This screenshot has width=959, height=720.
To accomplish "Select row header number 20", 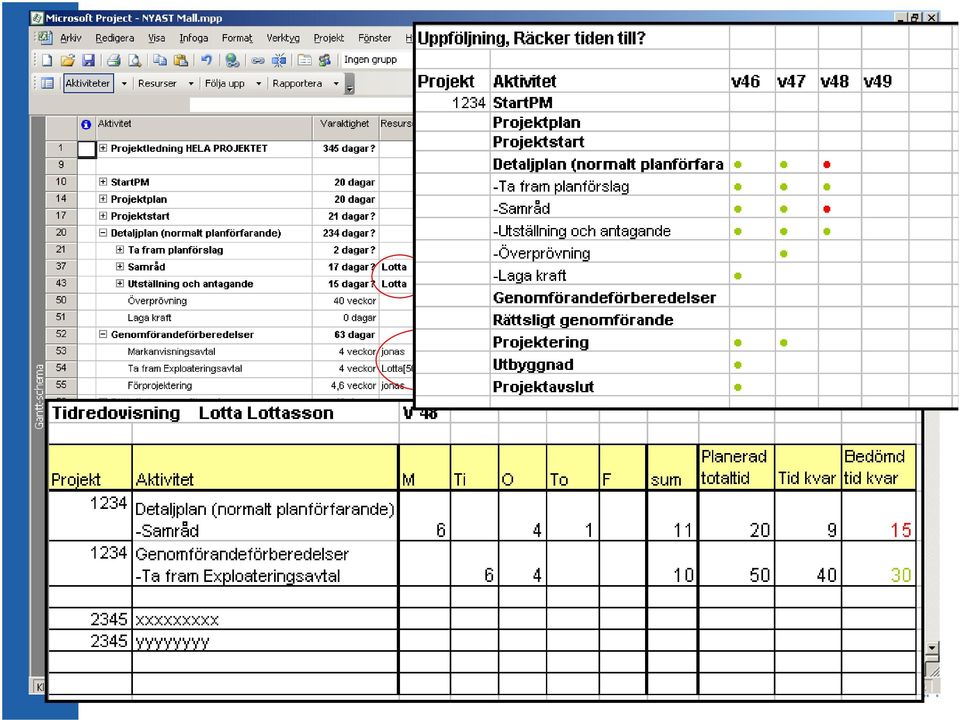I will (x=61, y=232).
